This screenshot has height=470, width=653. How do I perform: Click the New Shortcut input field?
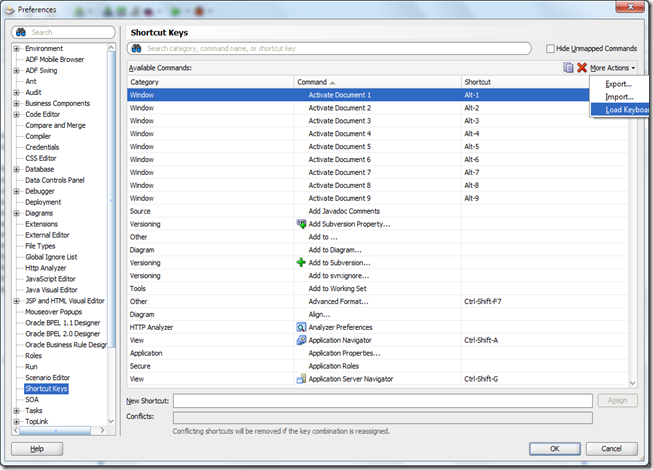click(x=383, y=401)
